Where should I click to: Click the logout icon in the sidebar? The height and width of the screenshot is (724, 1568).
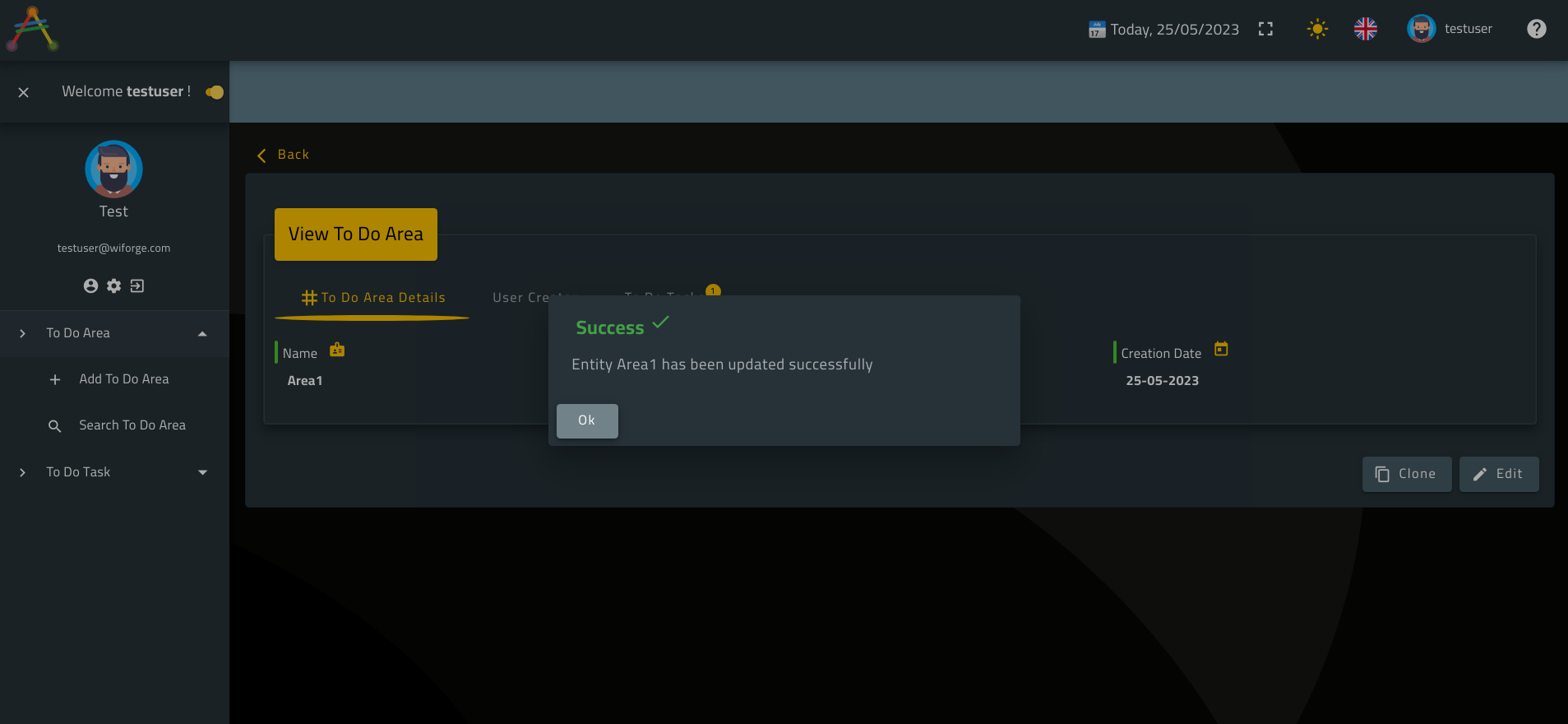coord(136,285)
